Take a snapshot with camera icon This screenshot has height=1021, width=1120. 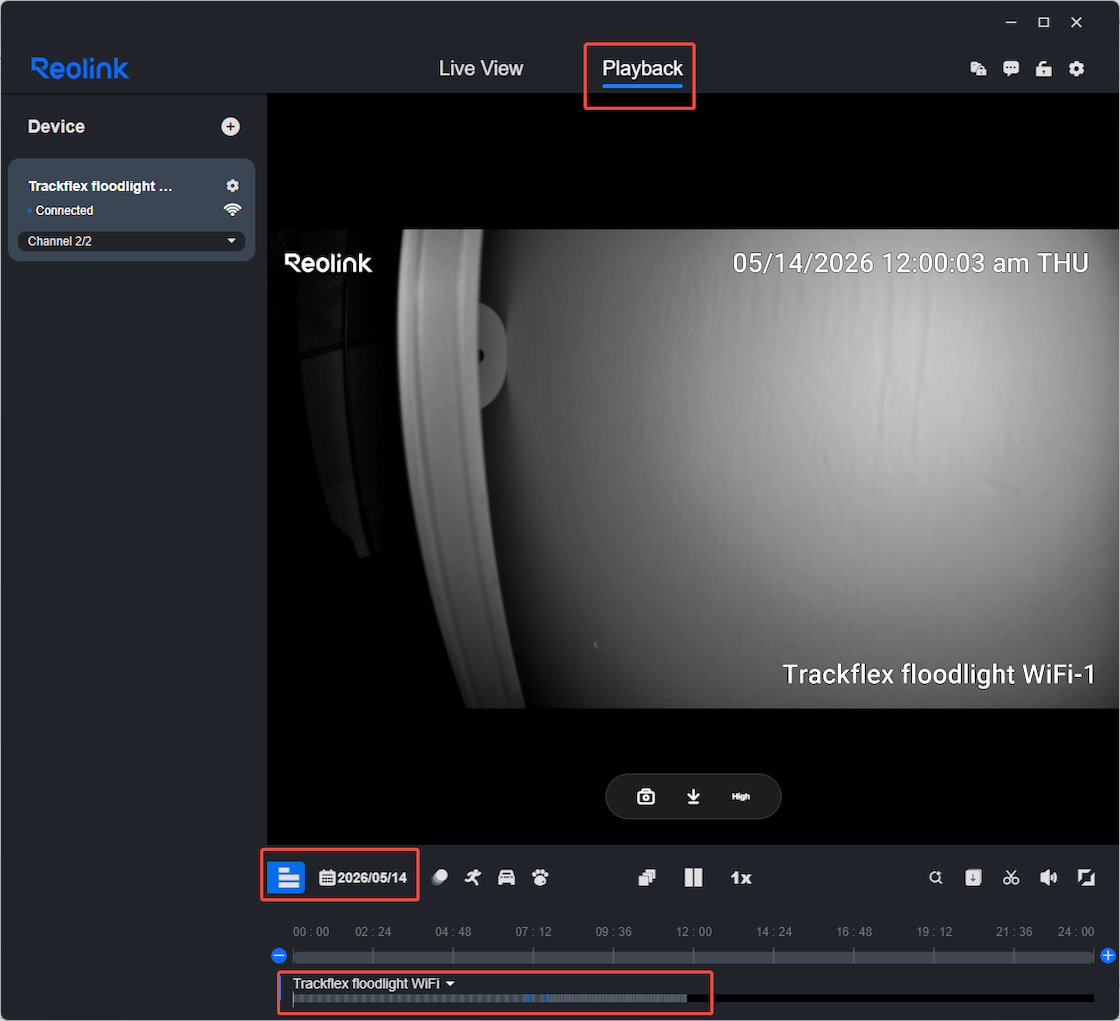646,797
